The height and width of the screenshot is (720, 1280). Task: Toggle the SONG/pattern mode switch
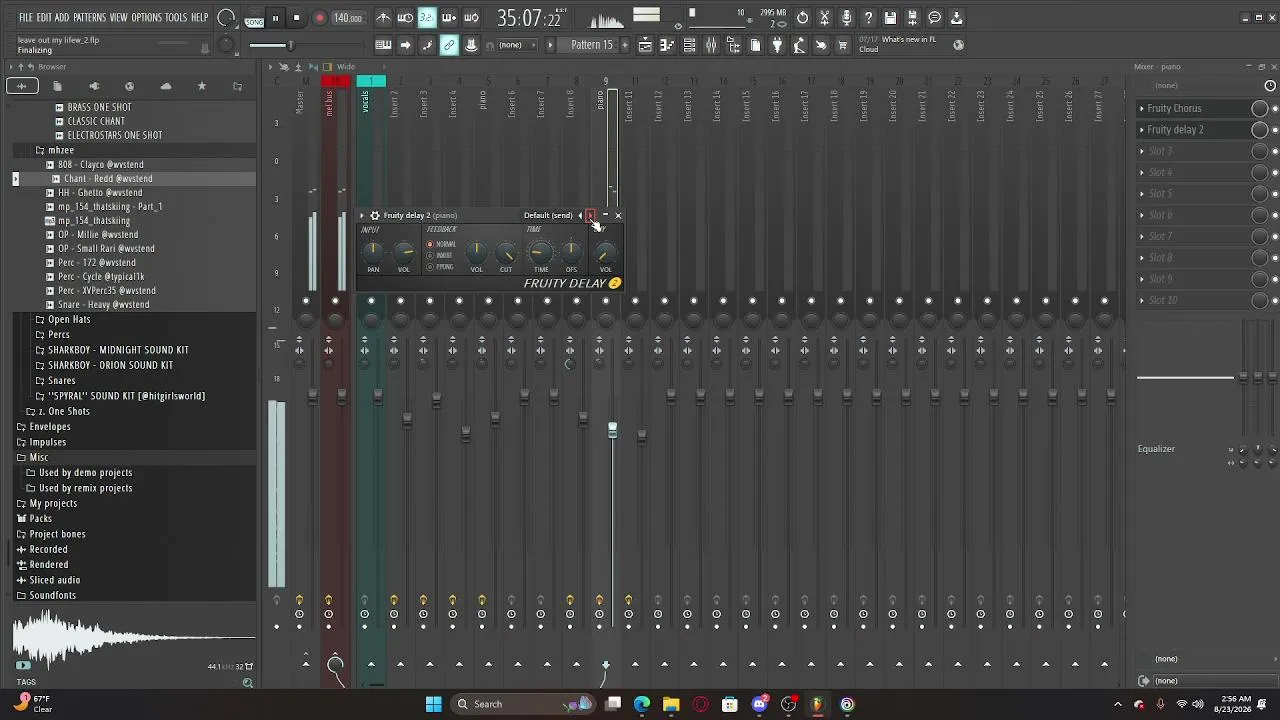tap(254, 18)
